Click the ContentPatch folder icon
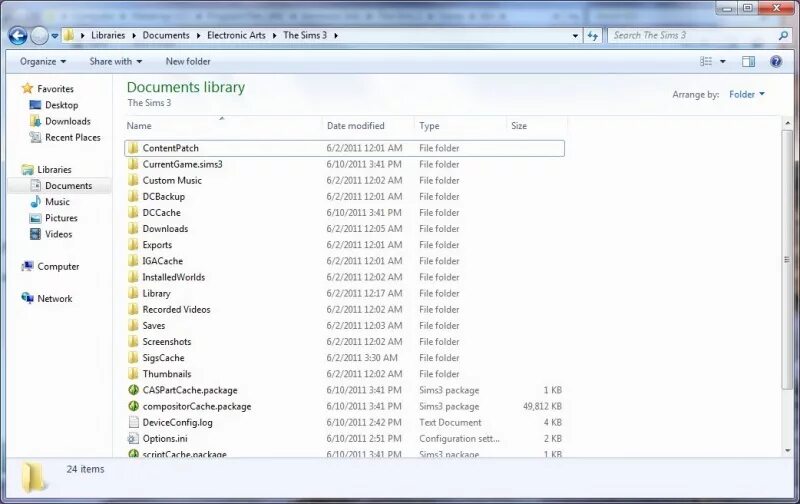 (133, 148)
